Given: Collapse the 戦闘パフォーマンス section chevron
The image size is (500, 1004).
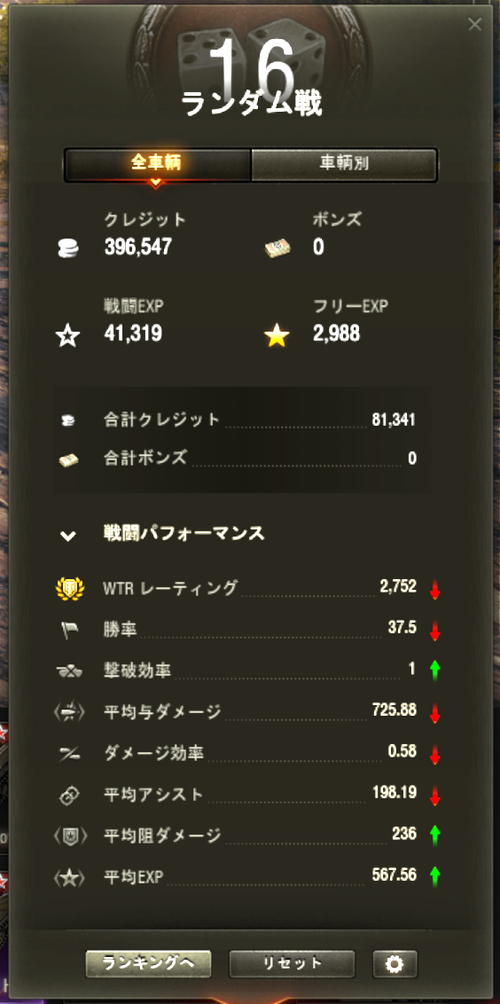Looking at the screenshot, I should tap(68, 535).
